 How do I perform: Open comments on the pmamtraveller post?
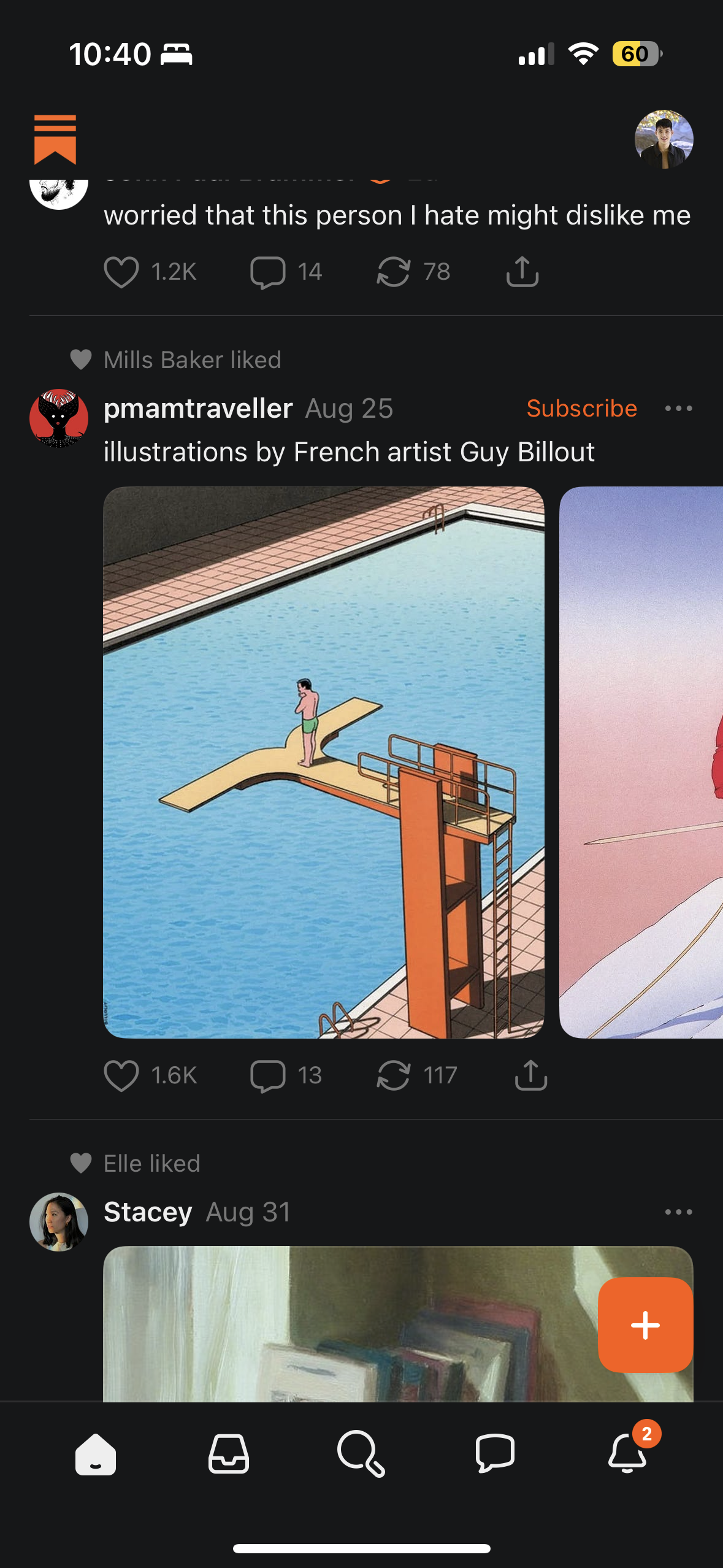pyautogui.click(x=268, y=1075)
